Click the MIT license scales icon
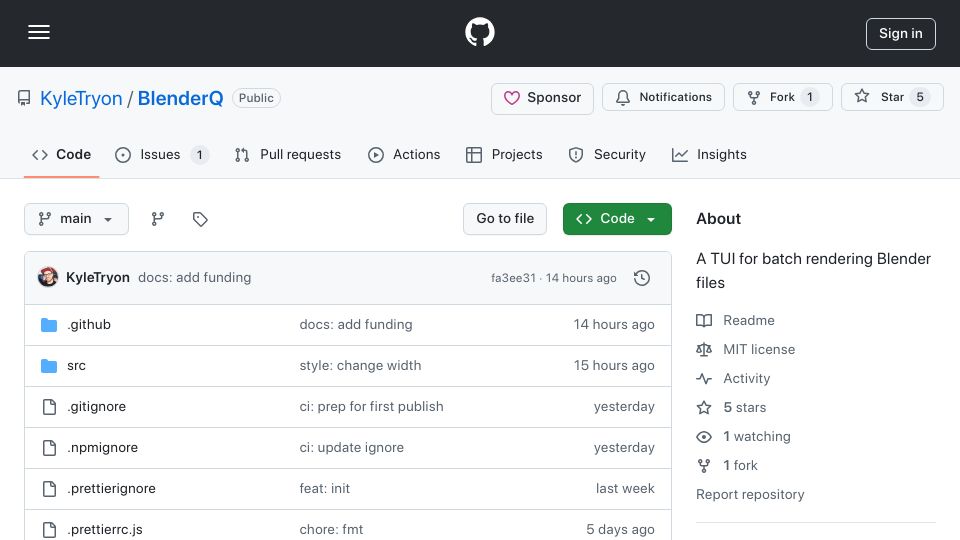The height and width of the screenshot is (540, 960). point(704,350)
